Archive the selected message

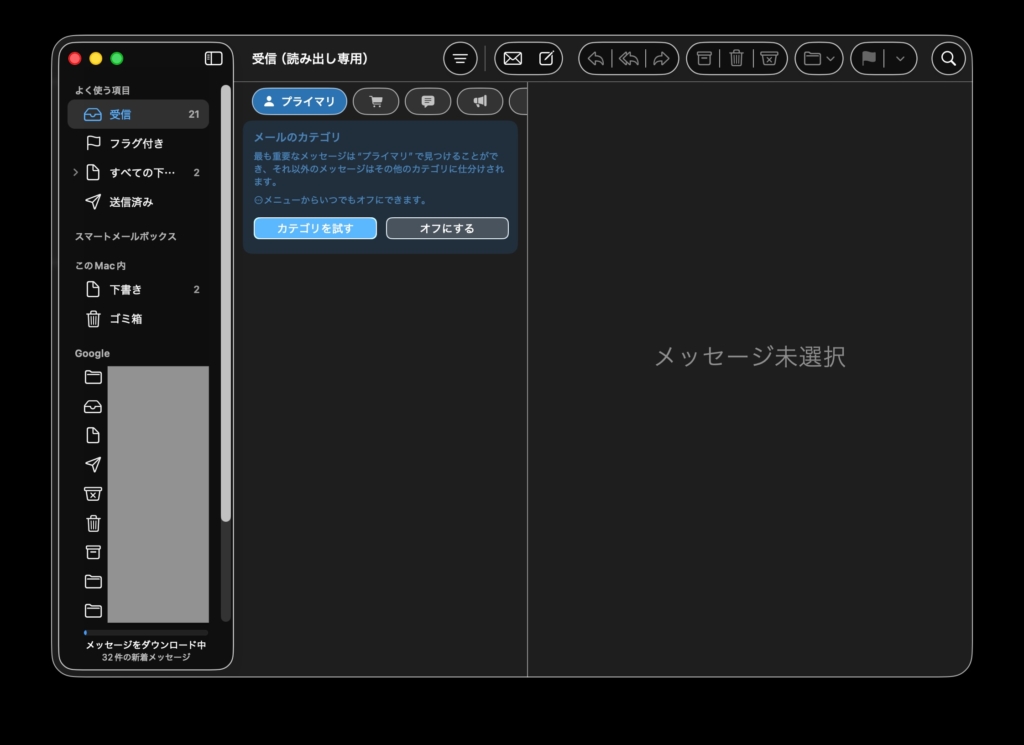pyautogui.click(x=704, y=58)
